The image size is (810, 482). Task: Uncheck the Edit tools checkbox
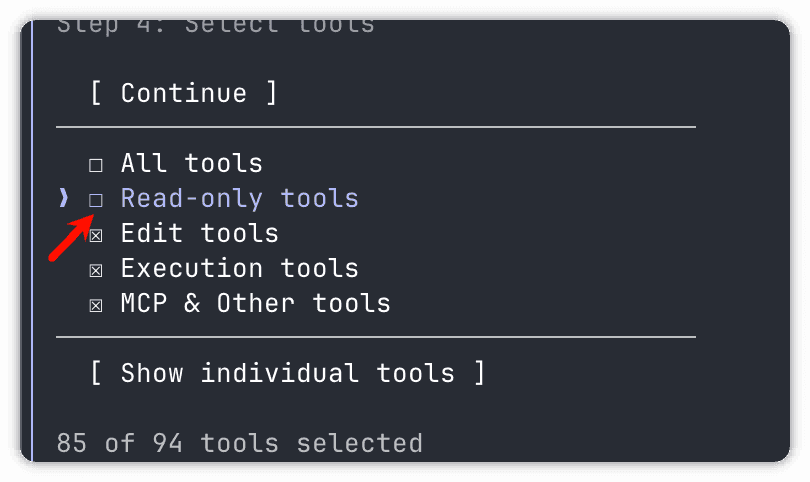click(96, 236)
